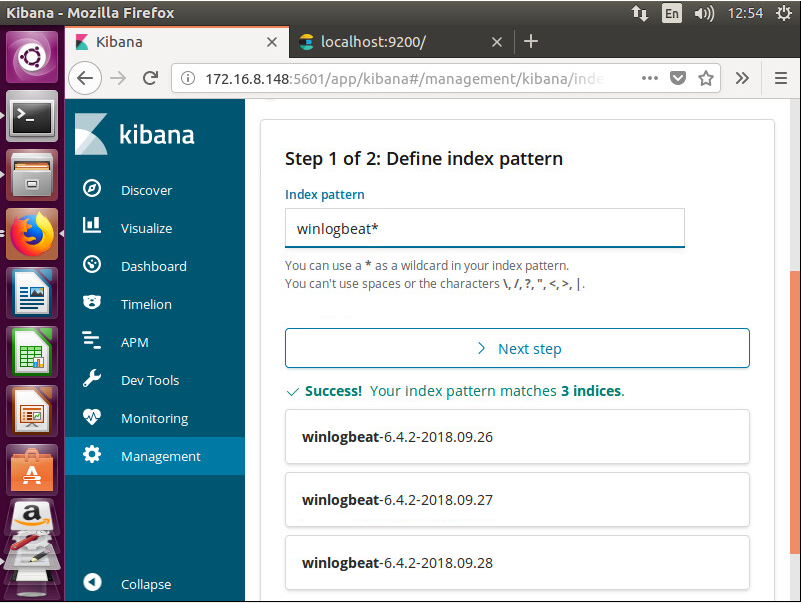Click the index pattern input field
801x603 pixels.
(x=484, y=228)
